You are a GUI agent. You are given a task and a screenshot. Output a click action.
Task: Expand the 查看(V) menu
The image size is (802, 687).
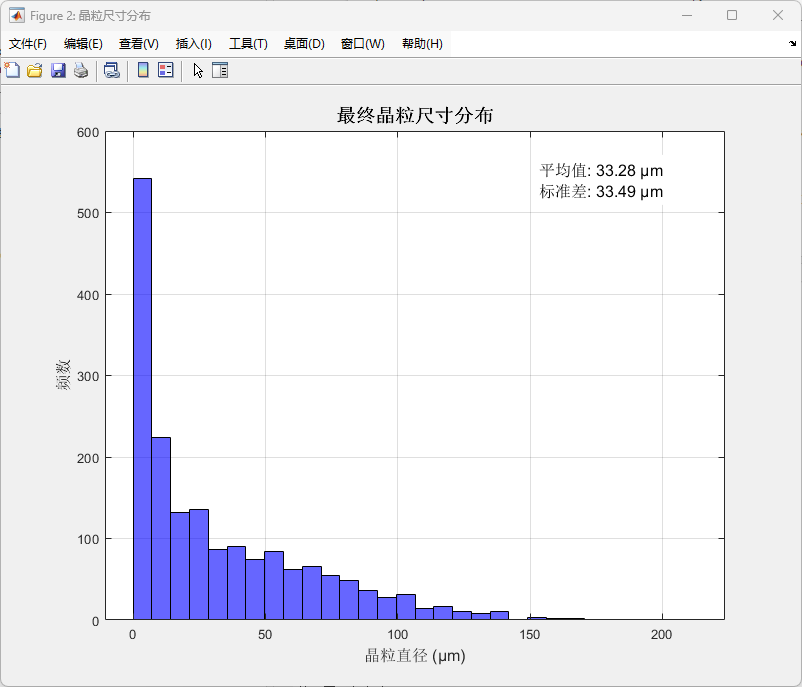point(139,44)
